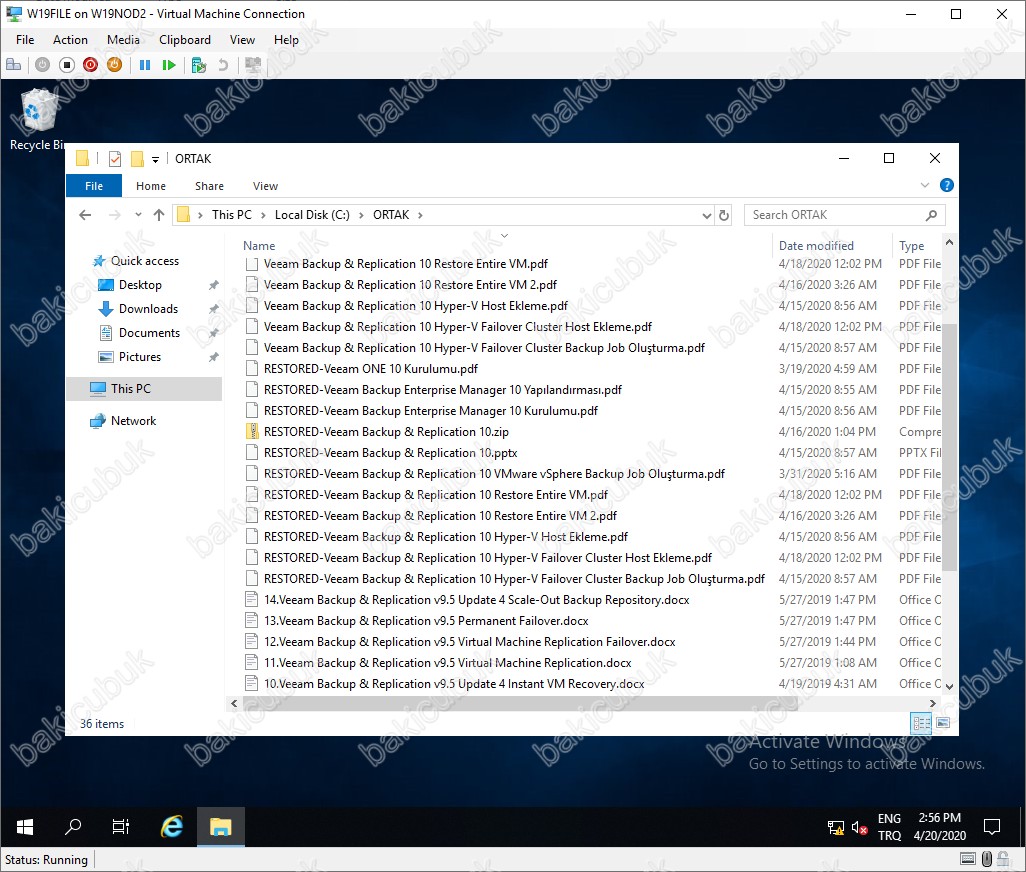Select Veeam Backup & Replication 10 Hyper-V Host Ekleme.pdf
Viewport: 1026px width, 872px height.
pyautogui.click(x=416, y=305)
